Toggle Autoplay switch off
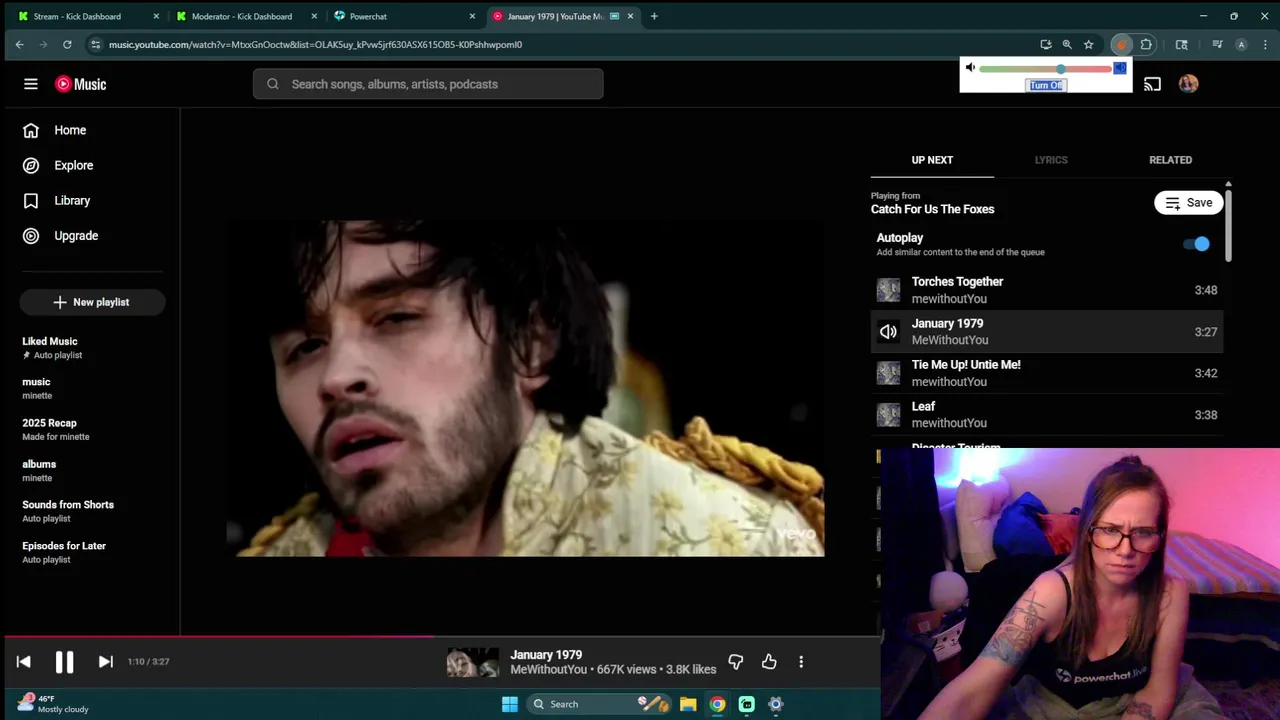Image resolution: width=1280 pixels, height=720 pixels. (x=1197, y=244)
